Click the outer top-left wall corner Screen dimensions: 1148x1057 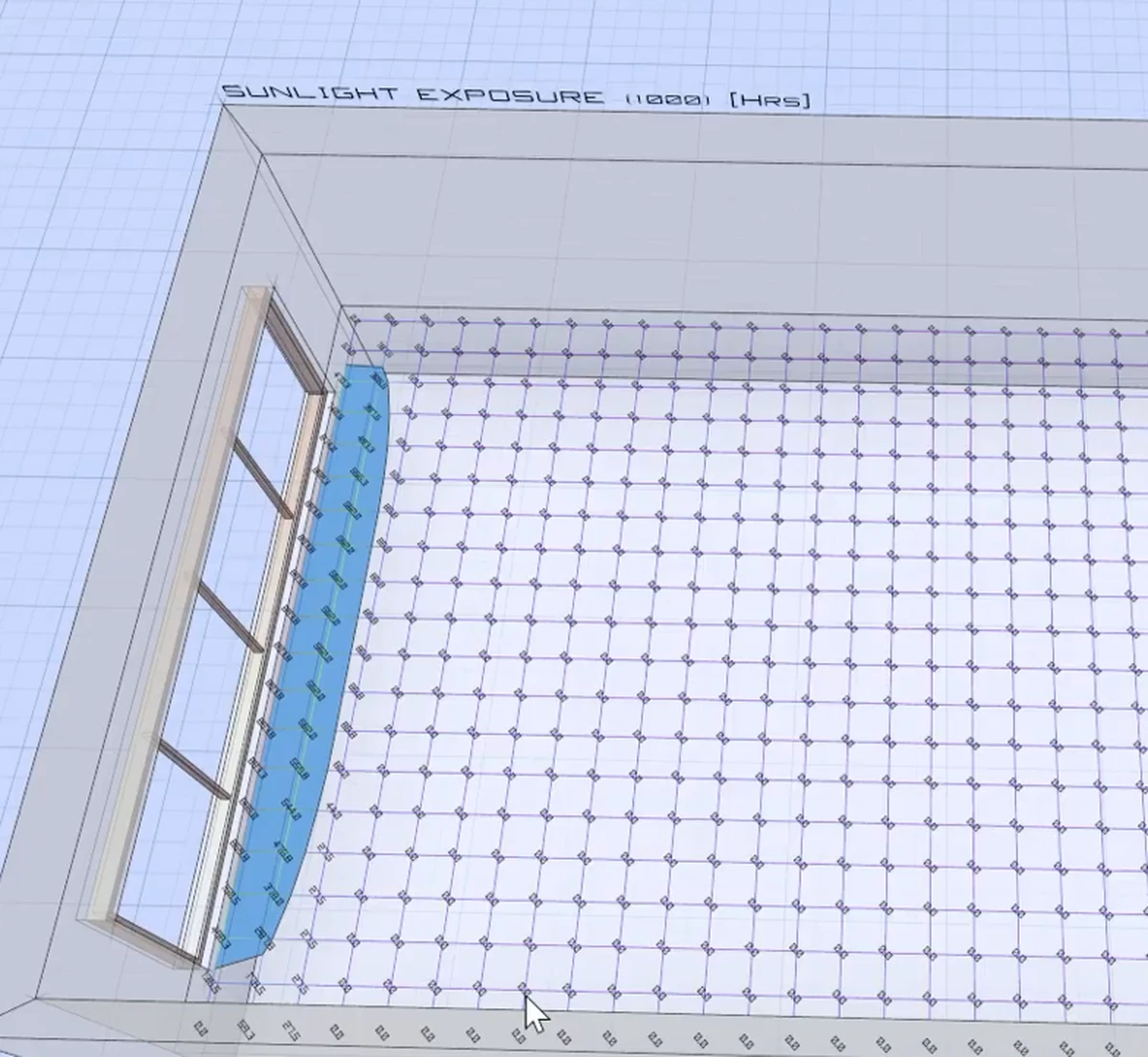pos(223,107)
